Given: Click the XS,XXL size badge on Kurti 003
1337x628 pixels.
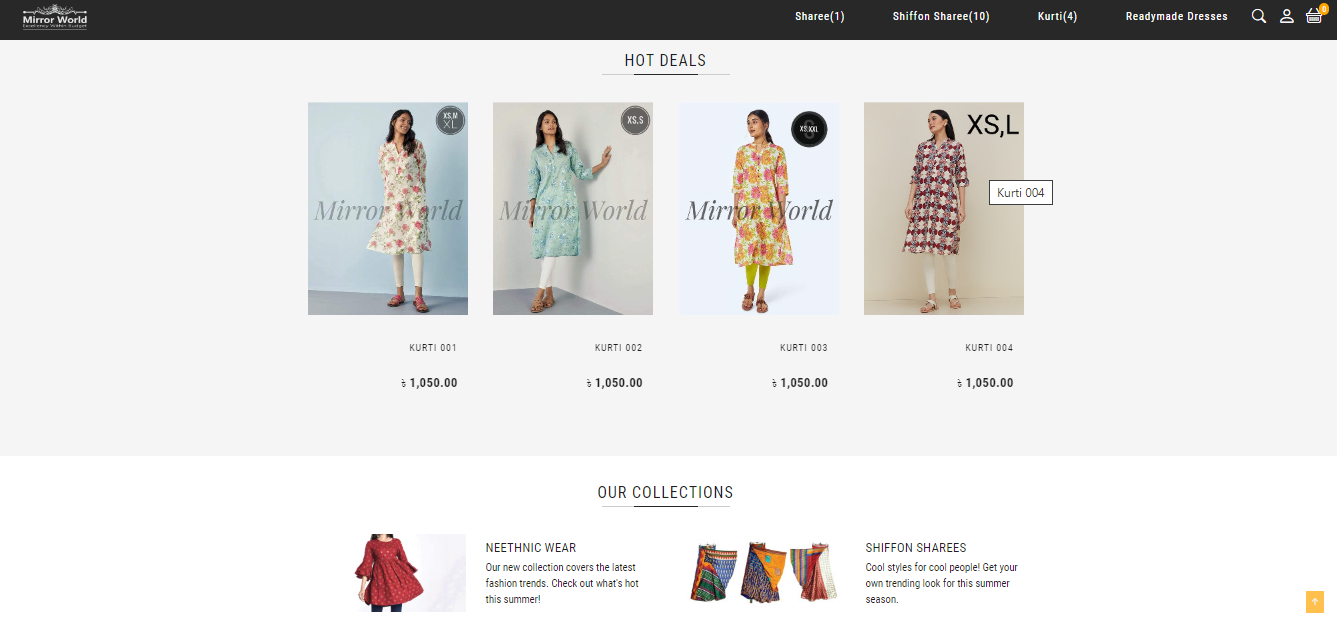Looking at the screenshot, I should (x=809, y=129).
